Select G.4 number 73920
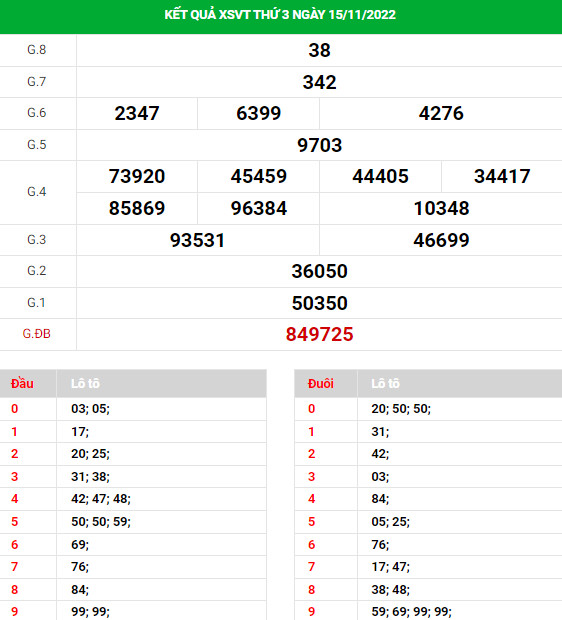562x620 pixels. coord(137,176)
